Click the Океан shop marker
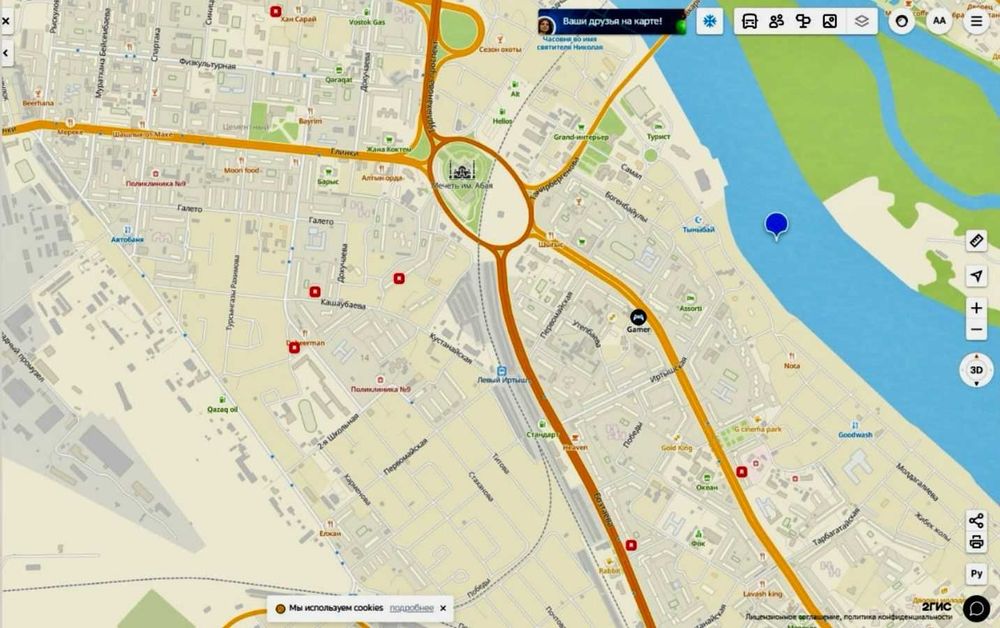Image resolution: width=1000 pixels, height=628 pixels. coord(707,478)
